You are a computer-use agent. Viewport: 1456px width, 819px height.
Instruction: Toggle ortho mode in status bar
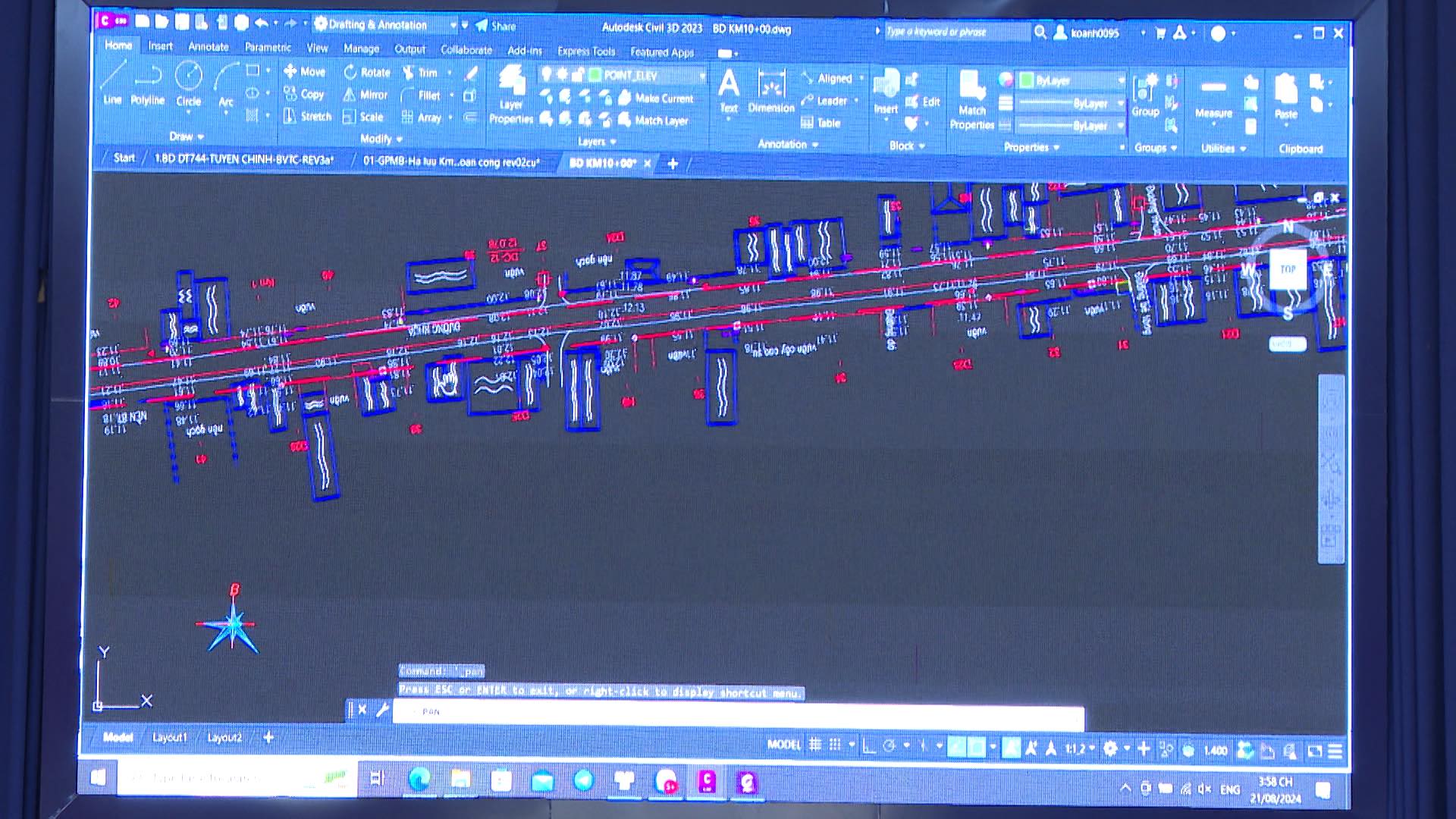[x=869, y=746]
